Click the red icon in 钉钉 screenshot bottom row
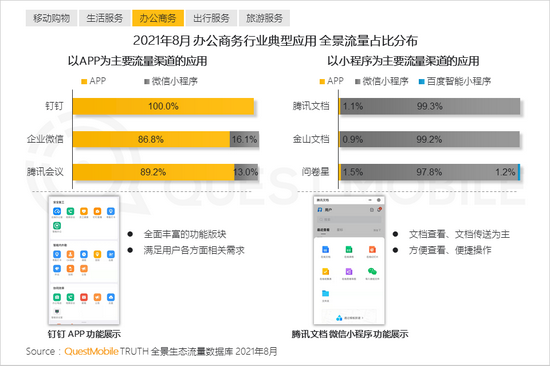The image size is (550, 366). click(84, 297)
